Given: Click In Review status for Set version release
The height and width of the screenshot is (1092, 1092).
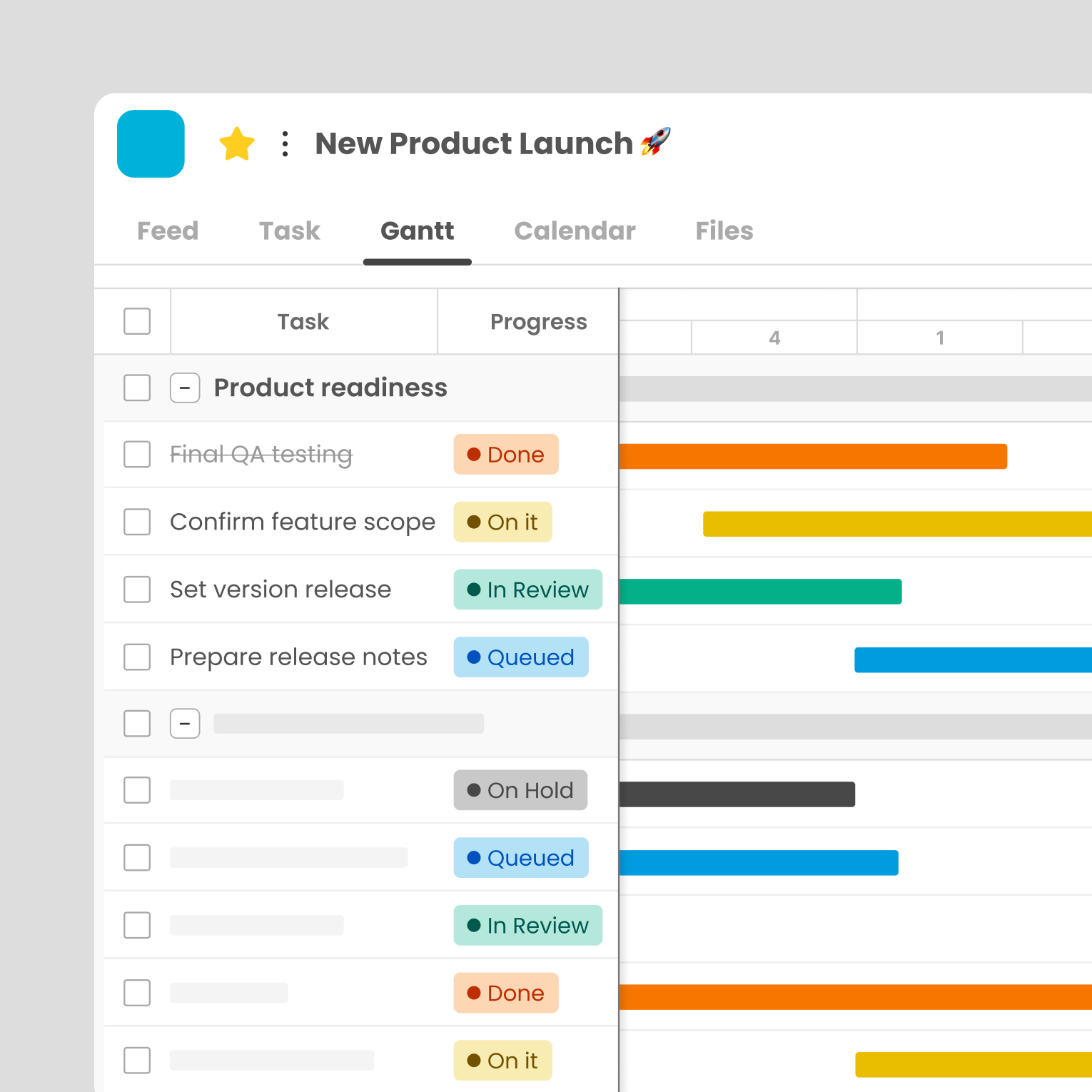Looking at the screenshot, I should [x=527, y=590].
